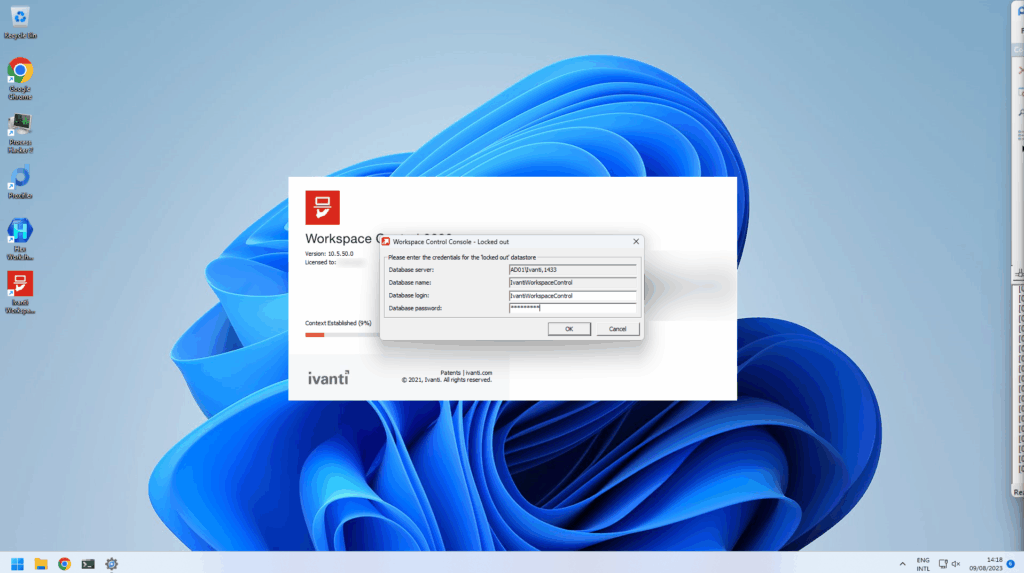Open the Windows Start menu

(x=17, y=564)
